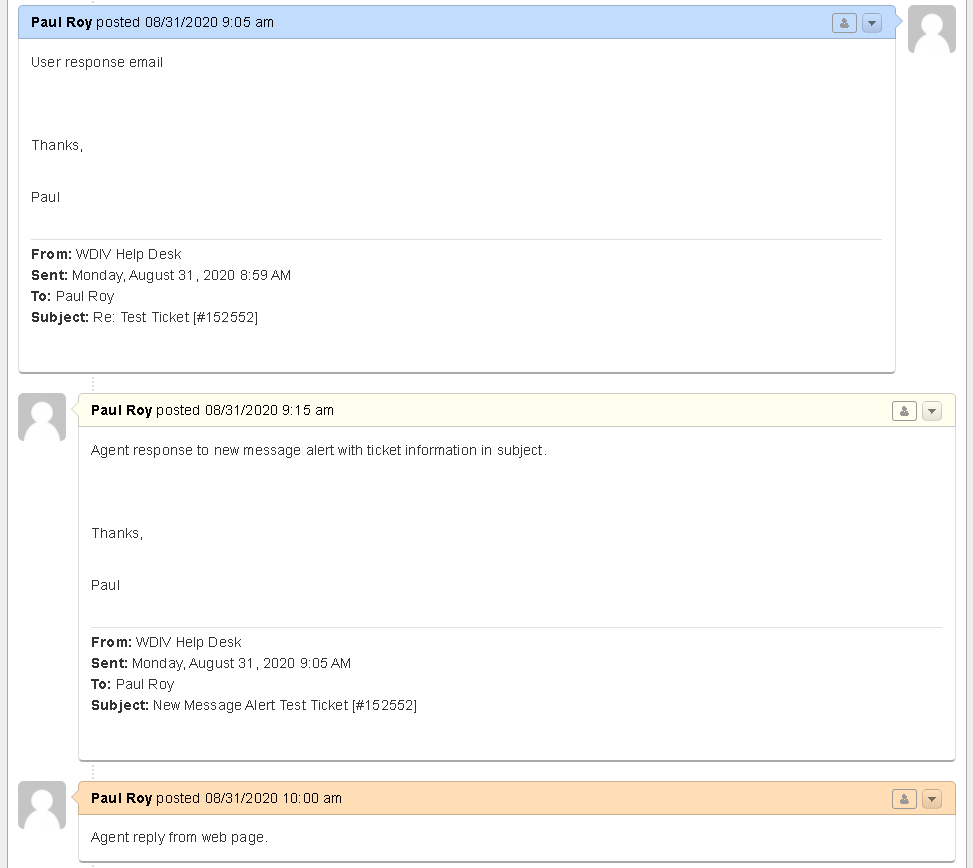Click the 'User response email' message text
Image resolution: width=973 pixels, height=868 pixels.
click(x=97, y=62)
